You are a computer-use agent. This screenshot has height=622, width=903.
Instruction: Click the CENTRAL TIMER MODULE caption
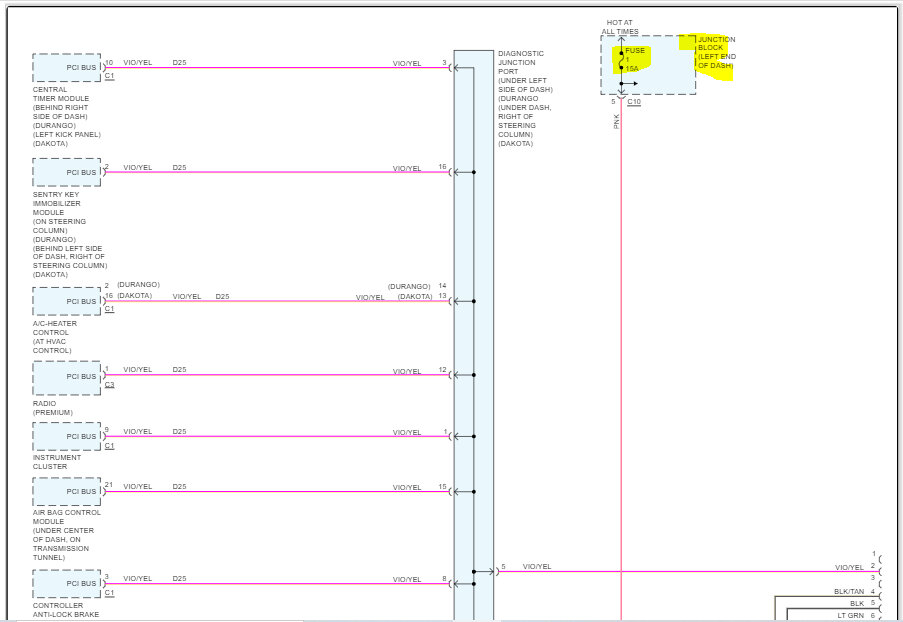[x=66, y=116]
